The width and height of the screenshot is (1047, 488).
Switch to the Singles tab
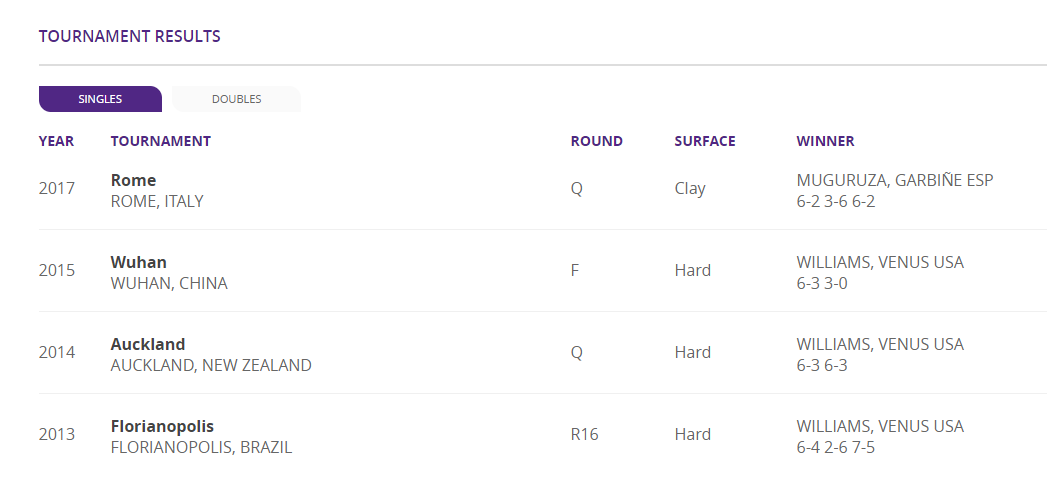point(100,99)
